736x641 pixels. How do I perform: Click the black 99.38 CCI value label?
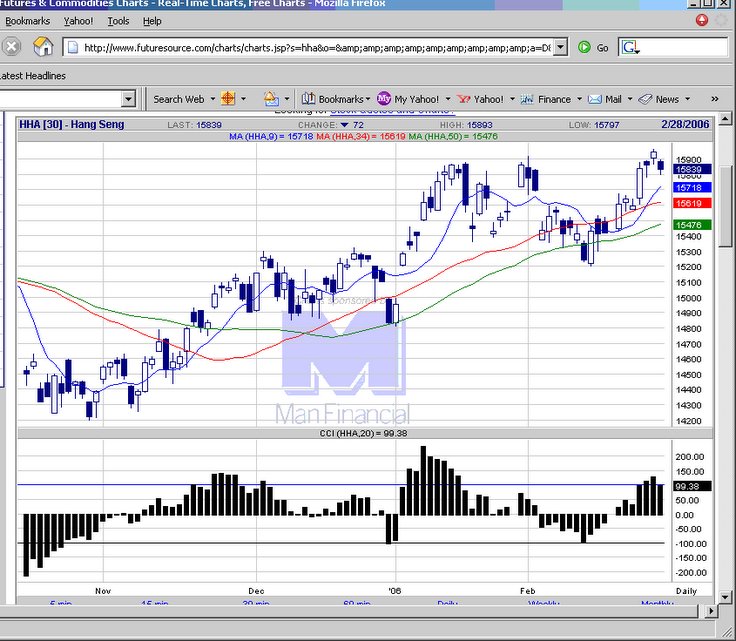click(x=692, y=486)
